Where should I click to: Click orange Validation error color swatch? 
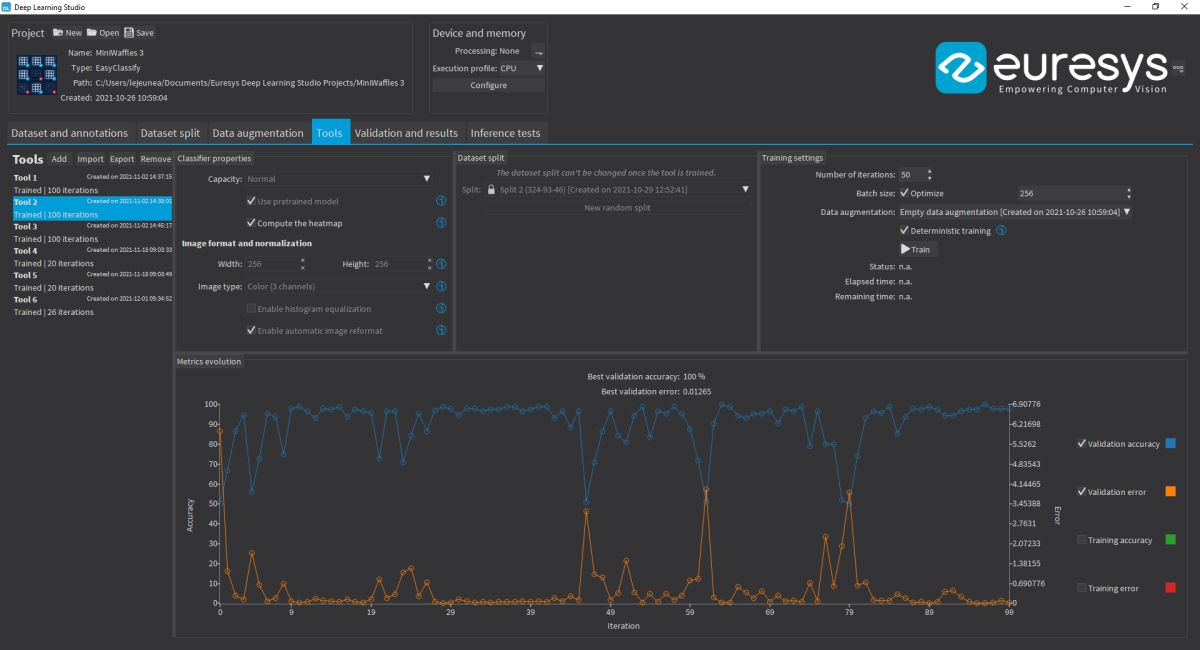pos(1171,492)
